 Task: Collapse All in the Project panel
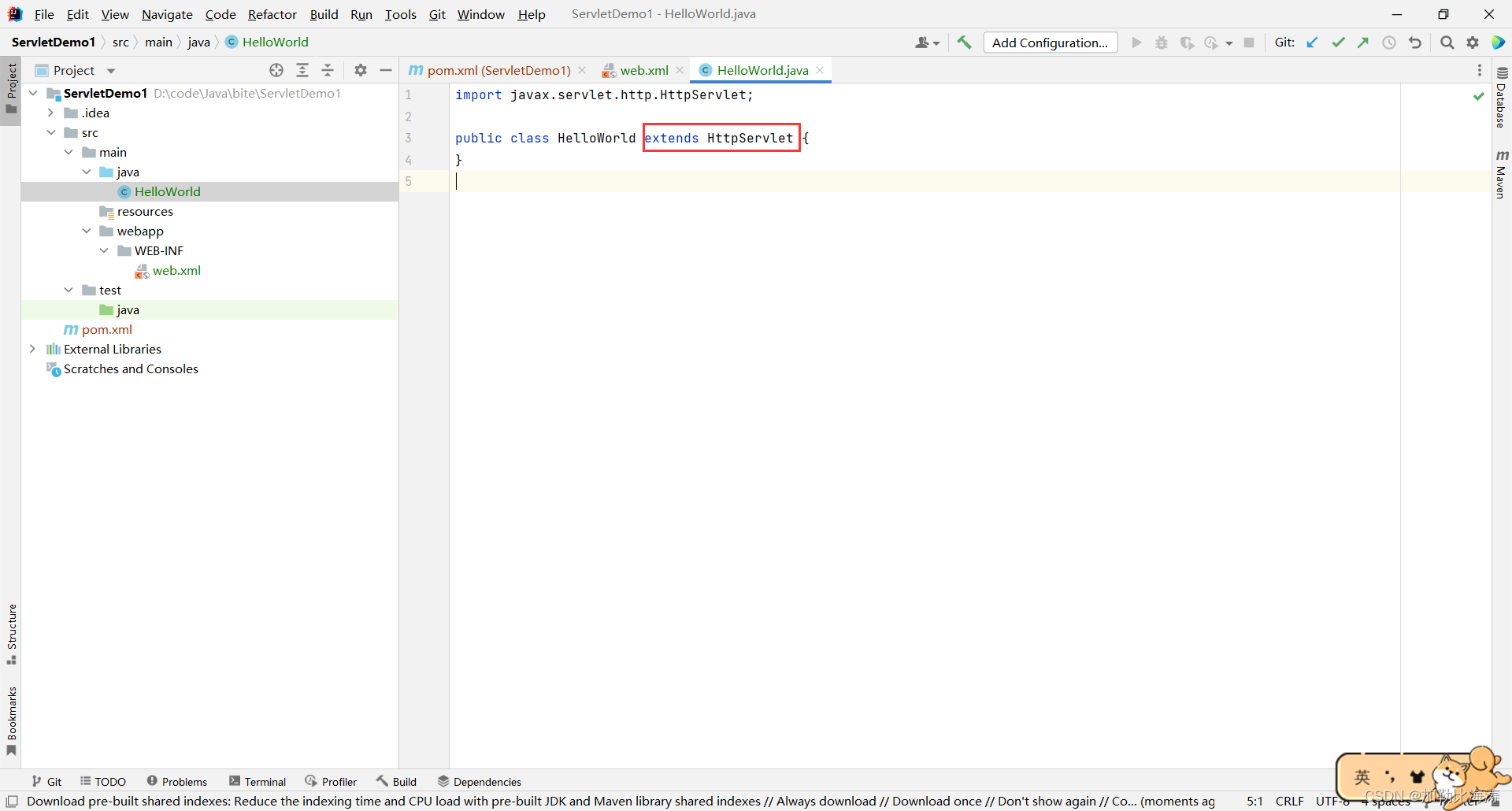pos(328,70)
